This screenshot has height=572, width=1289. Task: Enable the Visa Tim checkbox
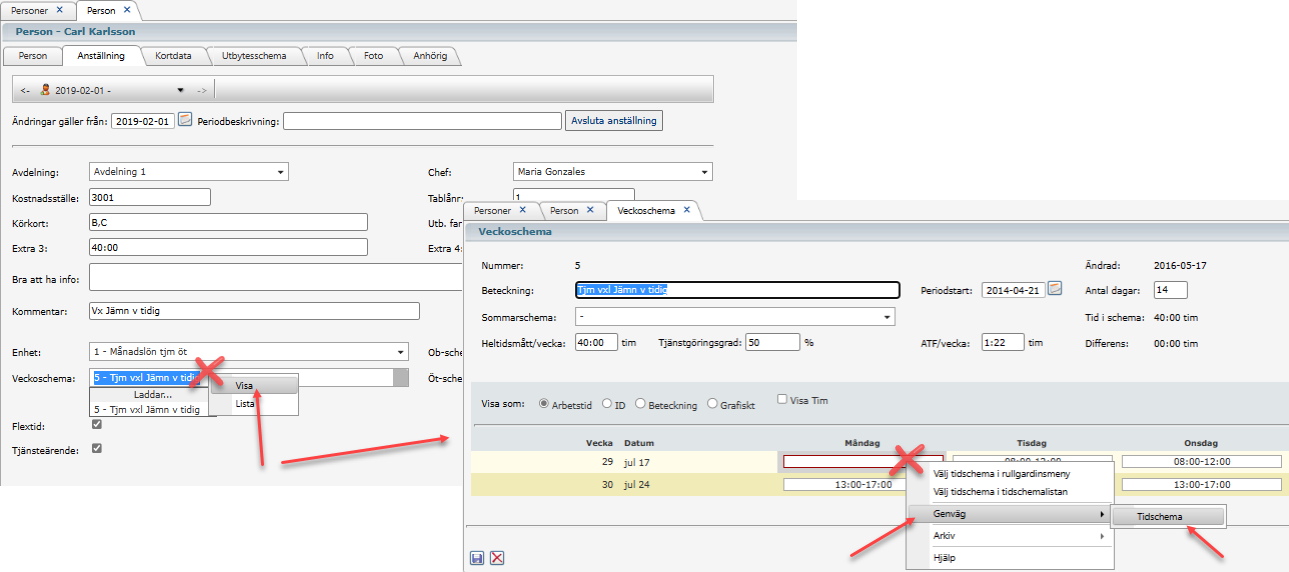click(x=782, y=400)
